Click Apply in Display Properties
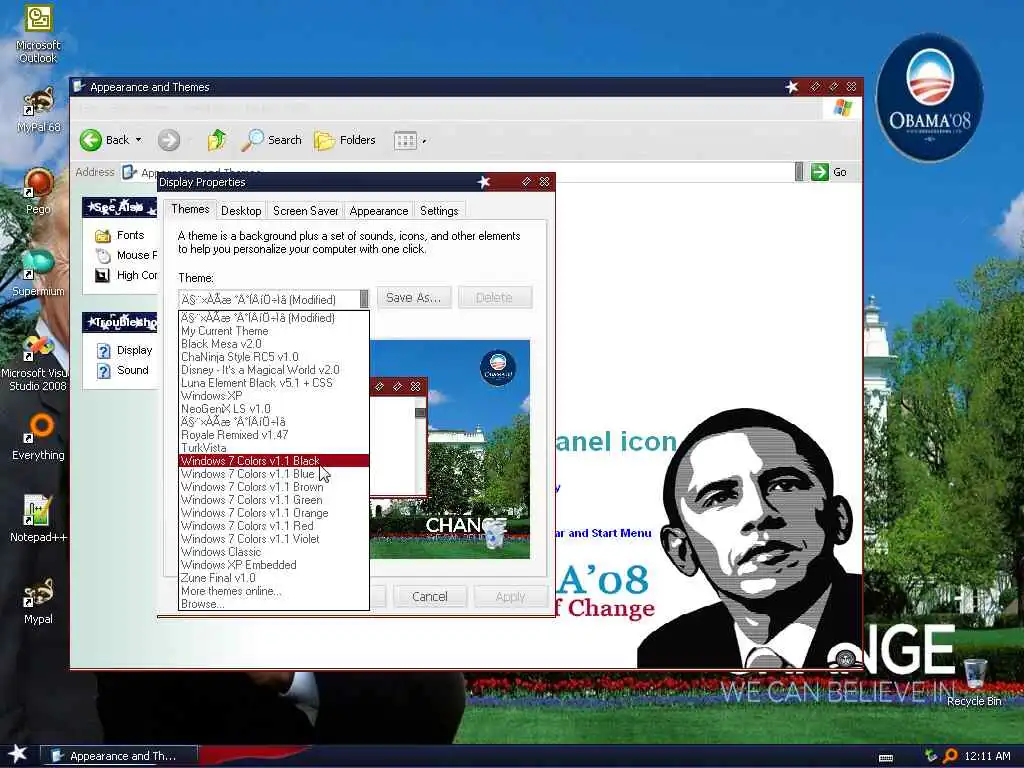Screen dimensions: 1024x768 (510, 596)
